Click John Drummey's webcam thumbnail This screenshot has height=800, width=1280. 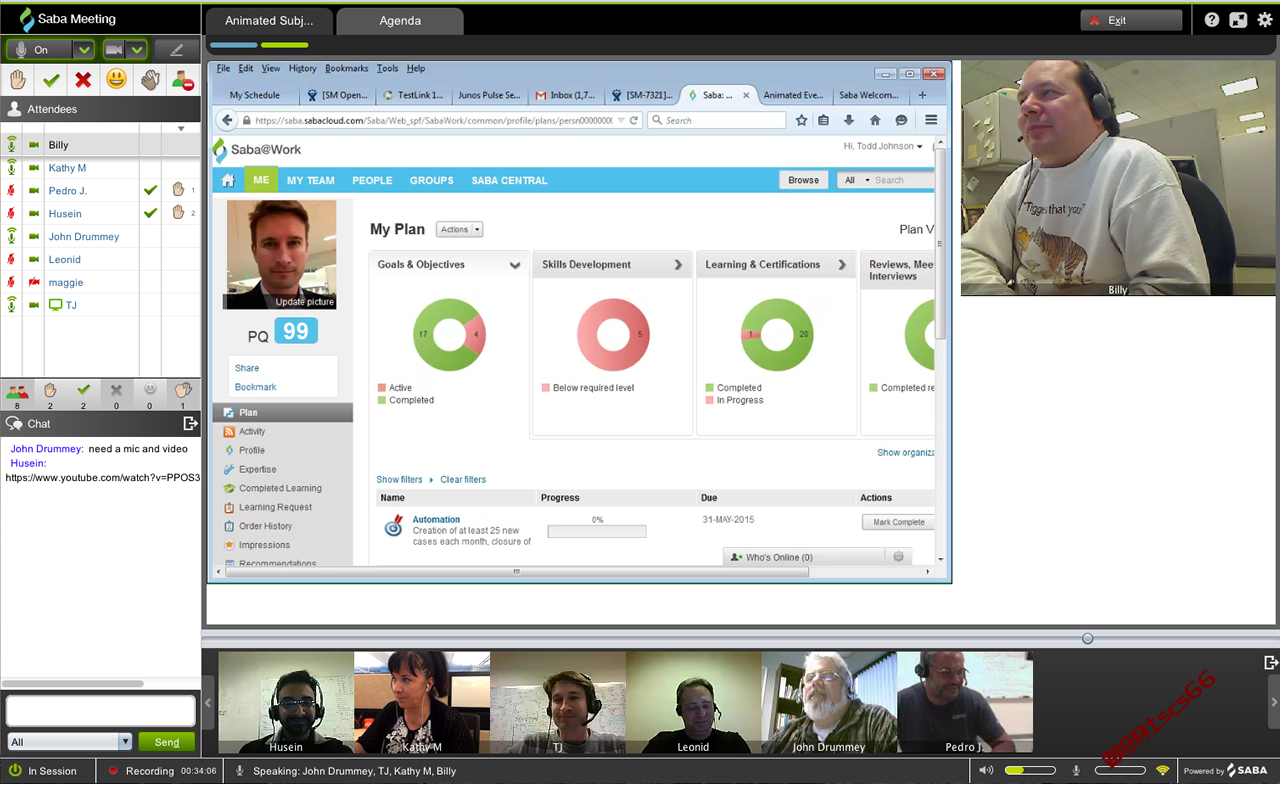[x=829, y=702]
